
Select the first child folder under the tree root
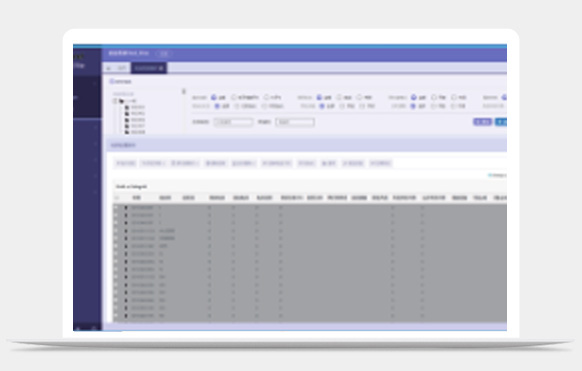(x=135, y=107)
